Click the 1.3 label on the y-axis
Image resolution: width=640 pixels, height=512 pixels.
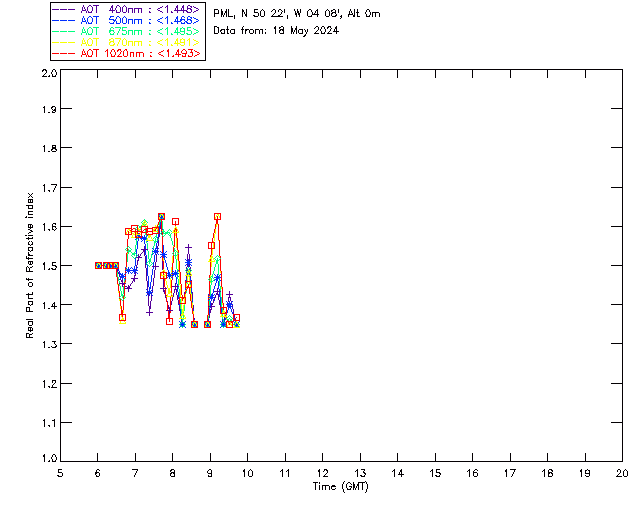coord(48,344)
